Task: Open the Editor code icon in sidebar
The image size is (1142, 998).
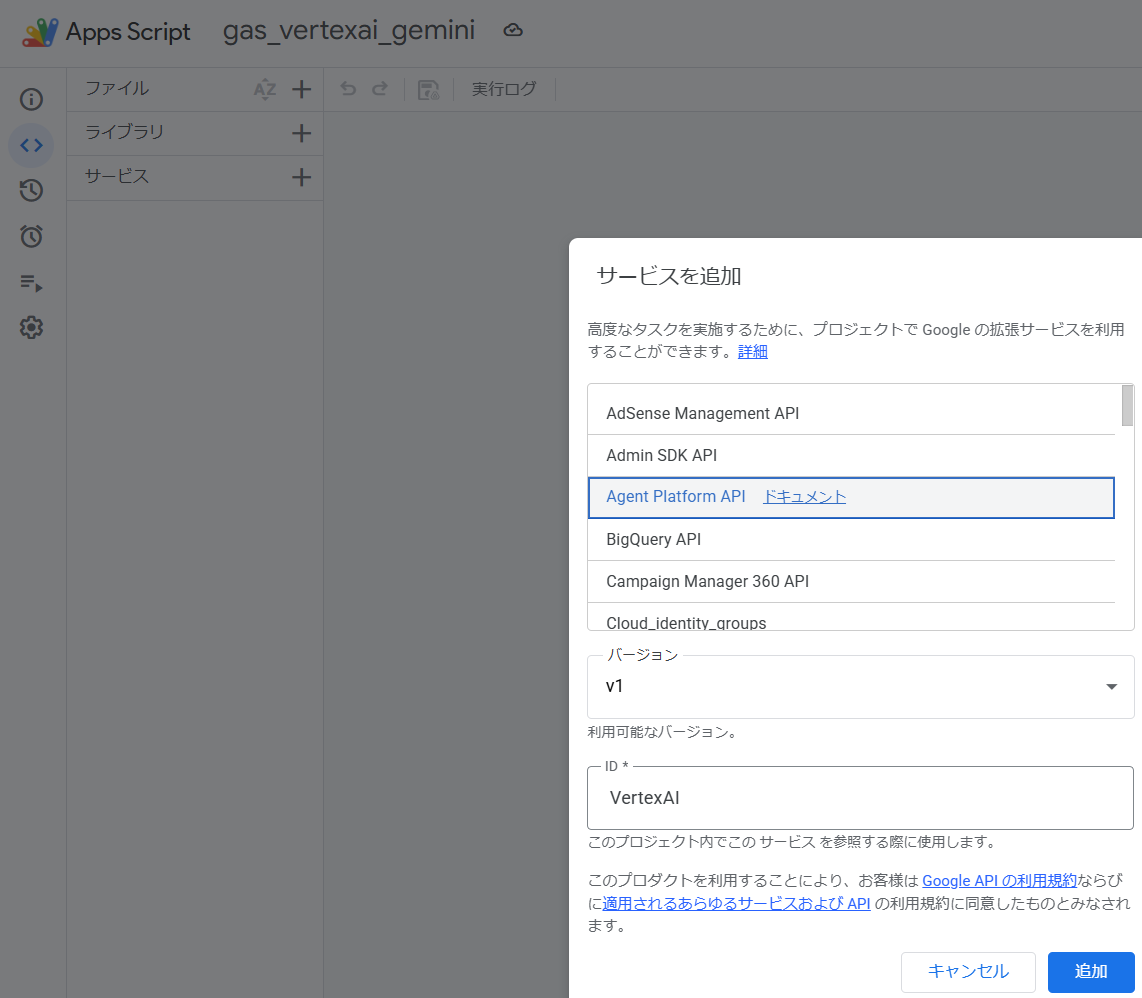Action: click(31, 145)
